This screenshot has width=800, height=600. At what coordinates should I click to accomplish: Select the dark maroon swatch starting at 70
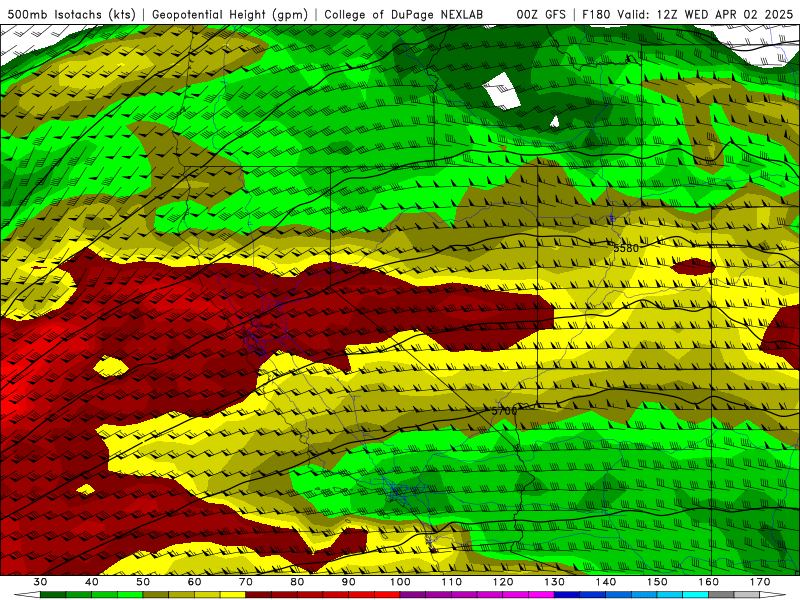pyautogui.click(x=259, y=595)
